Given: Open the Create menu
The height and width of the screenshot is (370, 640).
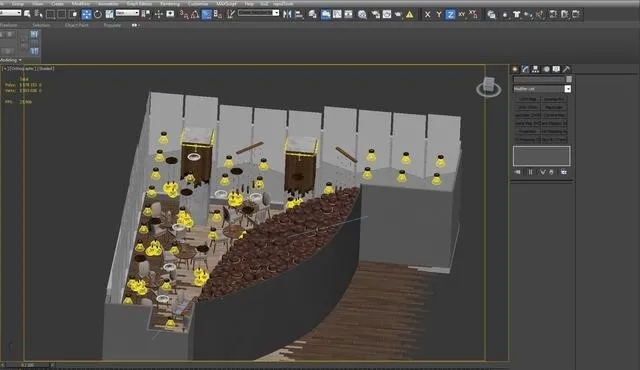Looking at the screenshot, I should (x=57, y=3).
